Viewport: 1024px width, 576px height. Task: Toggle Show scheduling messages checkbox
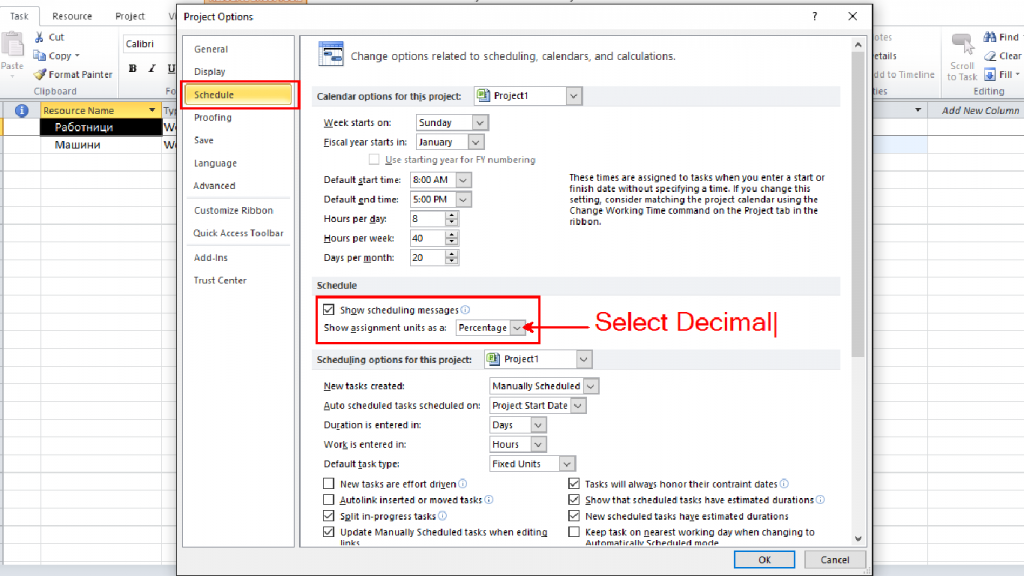pyautogui.click(x=328, y=310)
